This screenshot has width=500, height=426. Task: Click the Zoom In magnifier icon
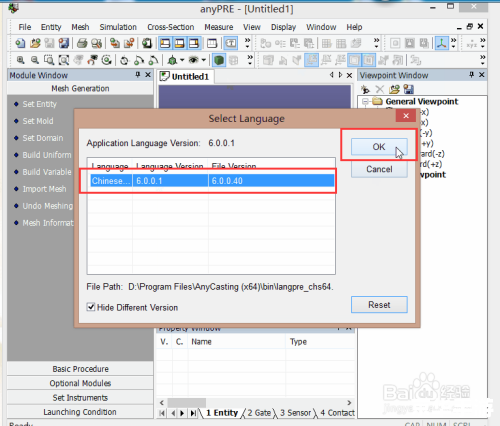[20, 60]
